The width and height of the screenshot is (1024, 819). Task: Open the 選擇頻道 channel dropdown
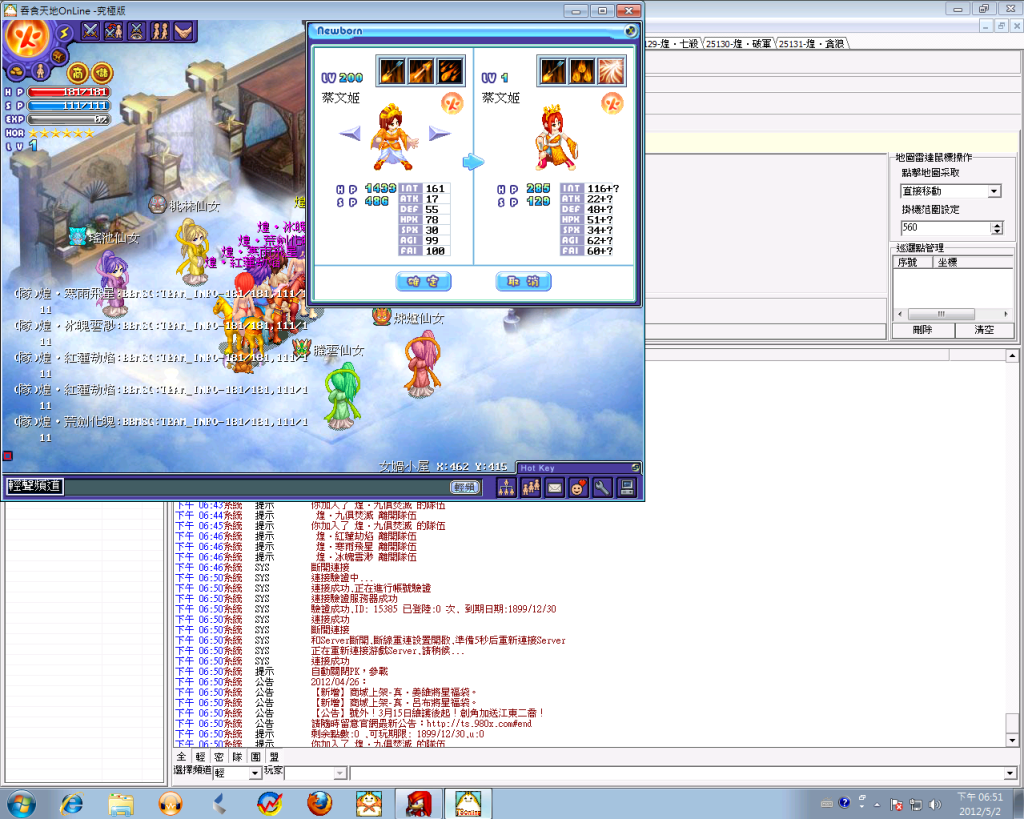pyautogui.click(x=254, y=773)
